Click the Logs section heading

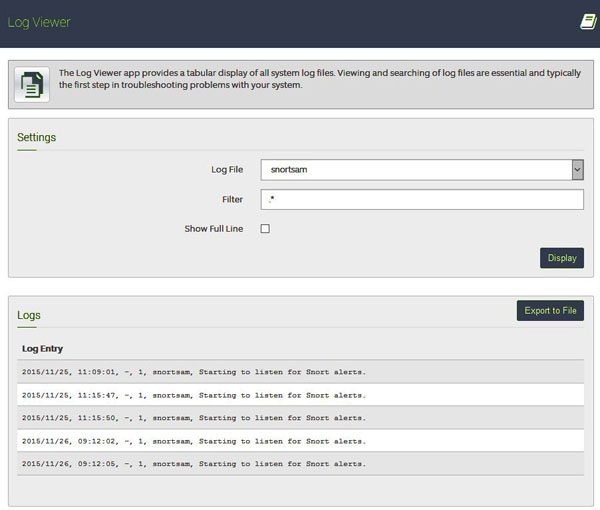(29, 315)
